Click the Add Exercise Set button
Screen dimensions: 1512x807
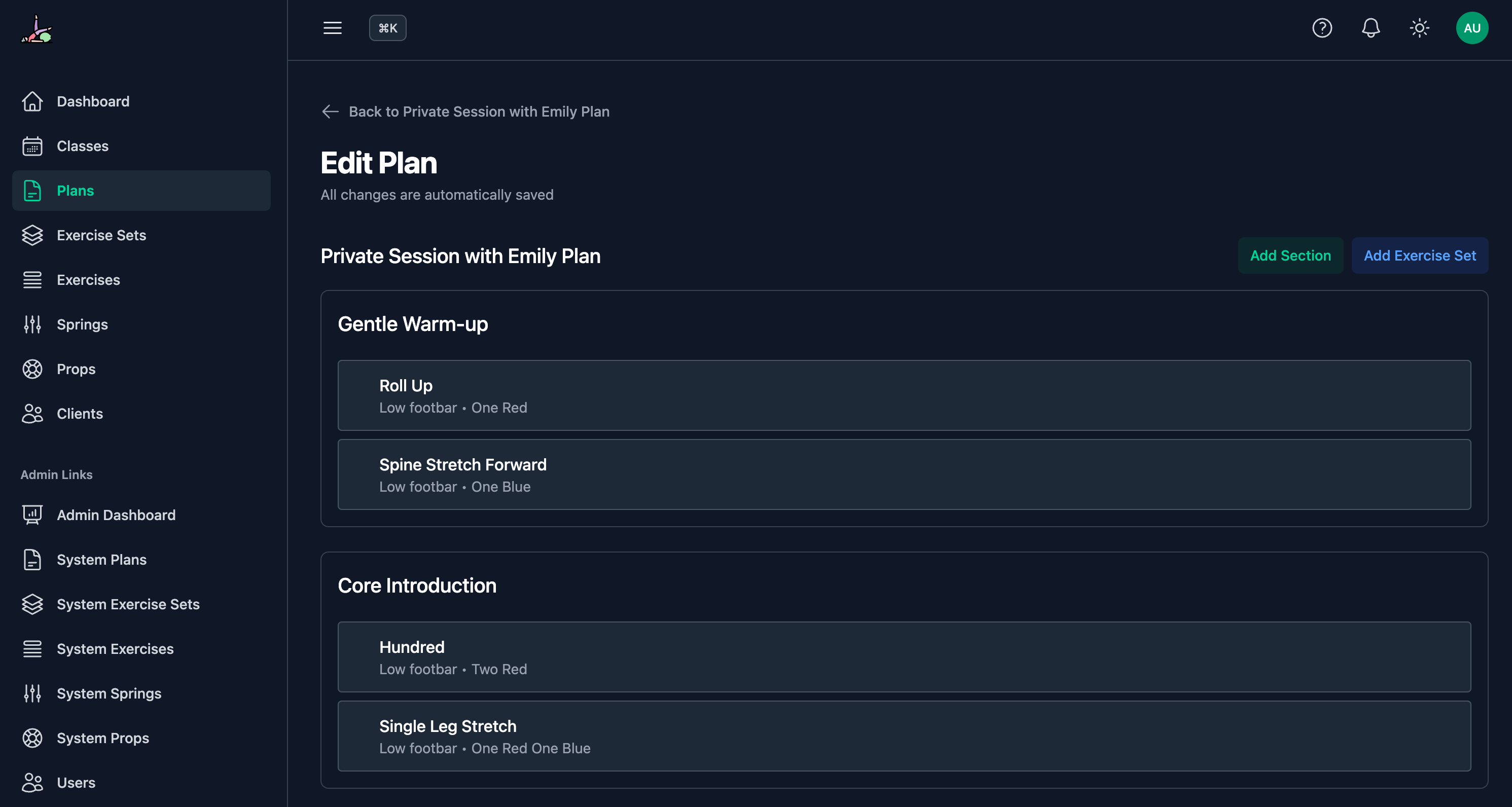(1419, 255)
